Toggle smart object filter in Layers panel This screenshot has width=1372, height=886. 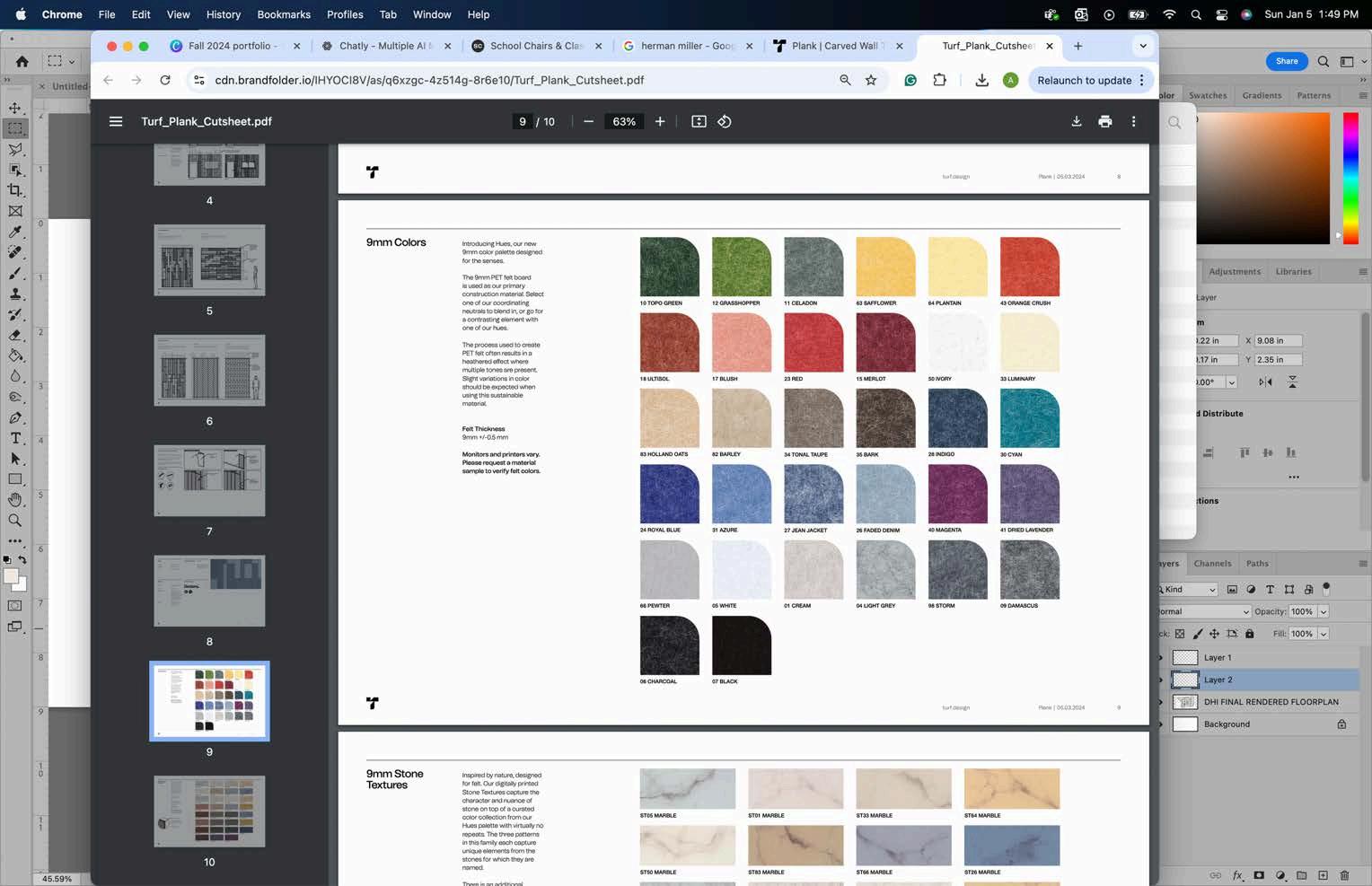(x=1308, y=589)
